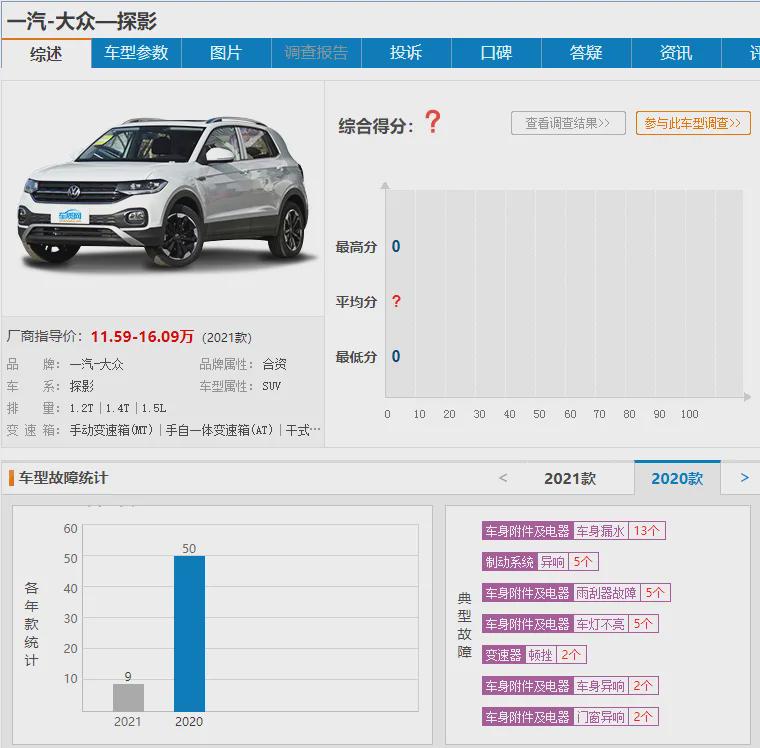760x748 pixels.
Task: Click the page title 一汽-大众—探影
Action: pyautogui.click(x=81, y=21)
